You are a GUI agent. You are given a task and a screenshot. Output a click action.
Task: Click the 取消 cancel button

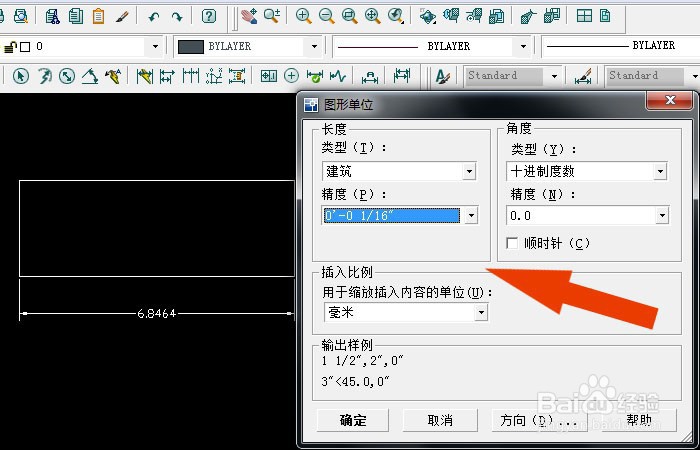440,421
